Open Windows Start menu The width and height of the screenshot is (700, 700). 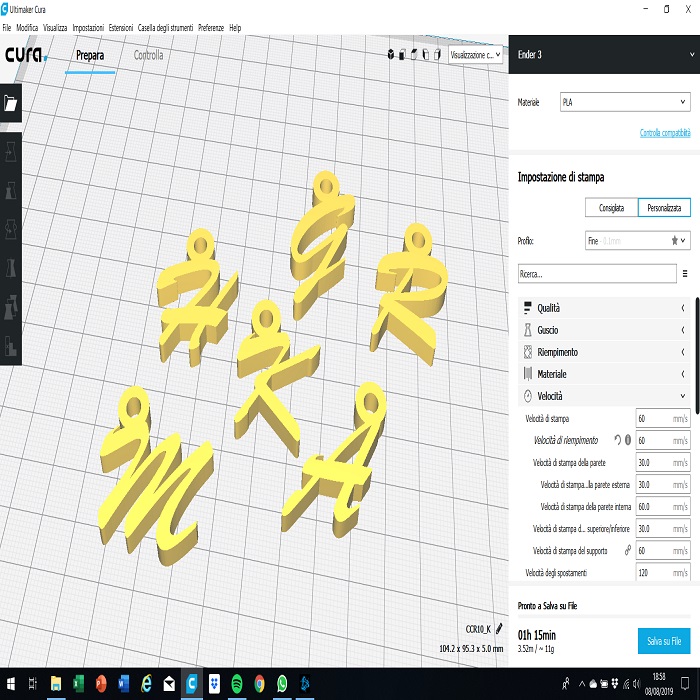10,683
